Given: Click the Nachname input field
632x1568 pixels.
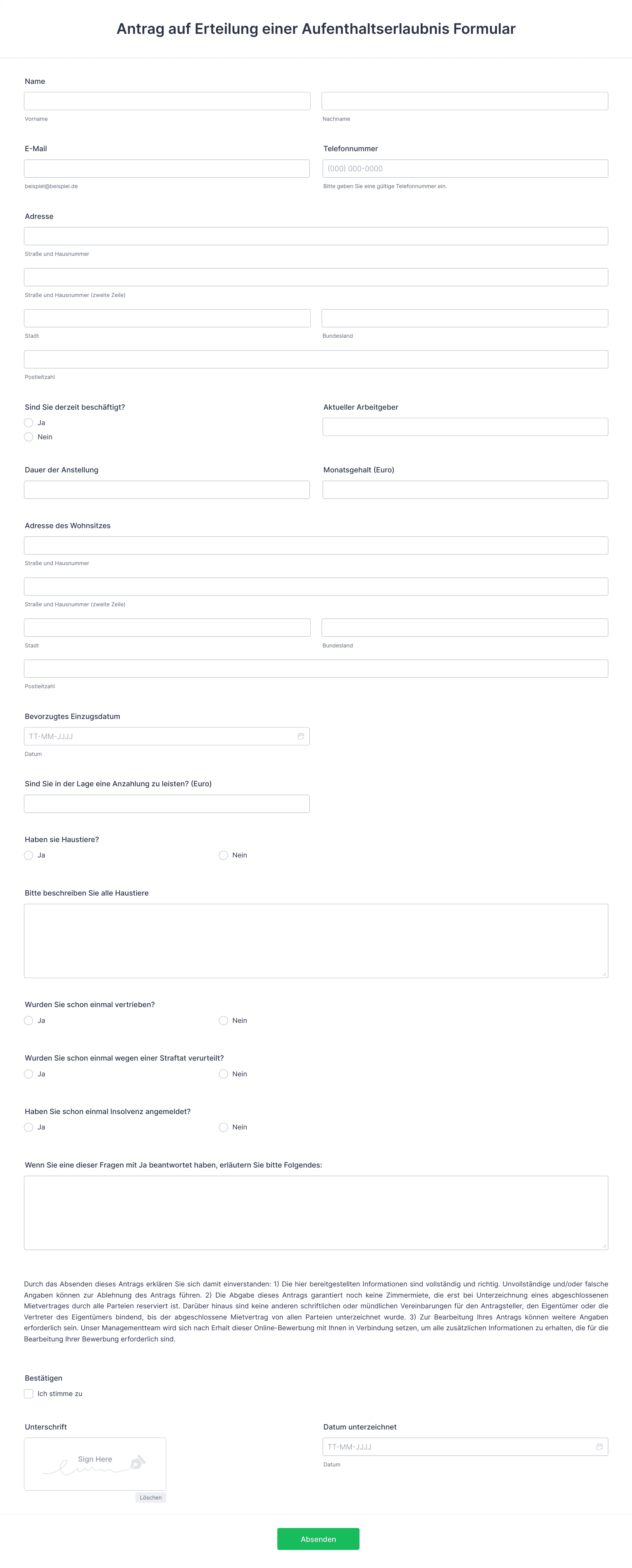Looking at the screenshot, I should 465,101.
